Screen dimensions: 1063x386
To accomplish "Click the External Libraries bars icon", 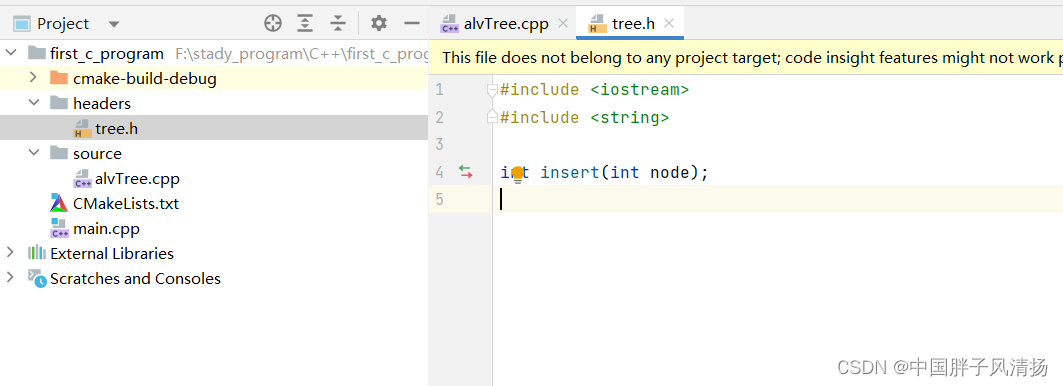I will pos(37,253).
